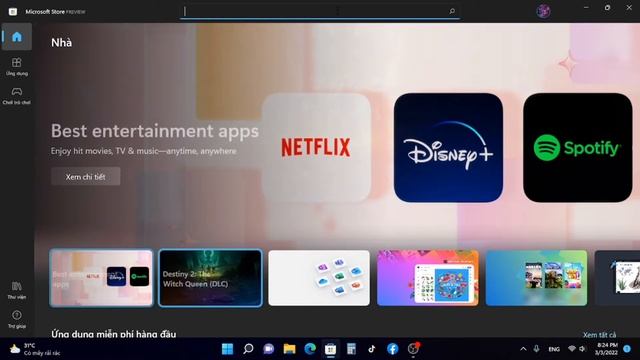This screenshot has height=360, width=640.
Task: Open the Disney+ app tile
Action: coord(448,147)
